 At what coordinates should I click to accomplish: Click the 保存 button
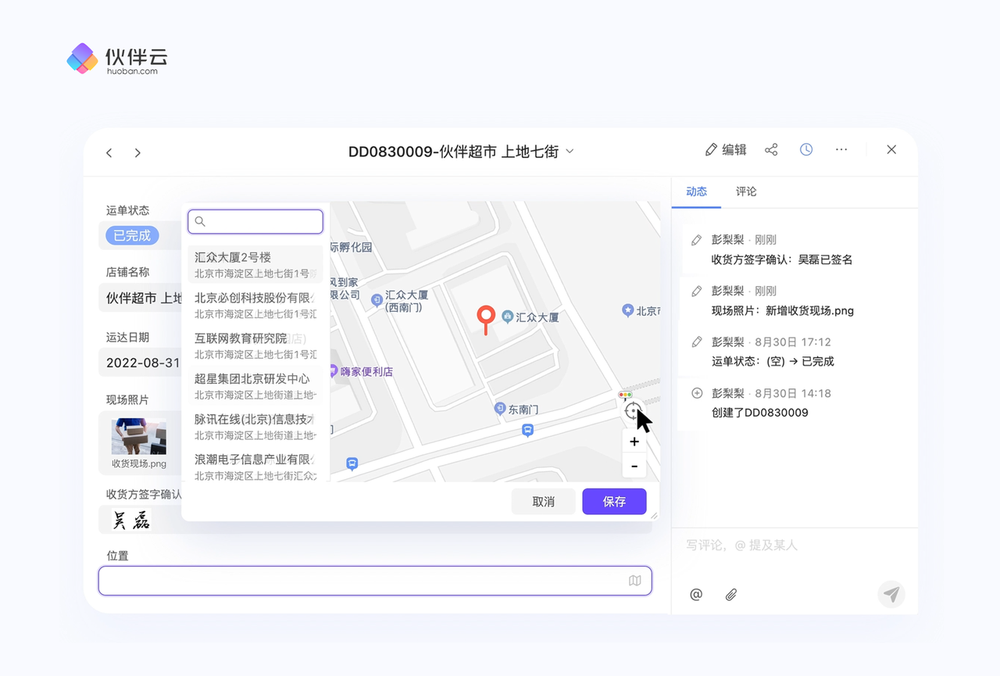click(x=614, y=501)
